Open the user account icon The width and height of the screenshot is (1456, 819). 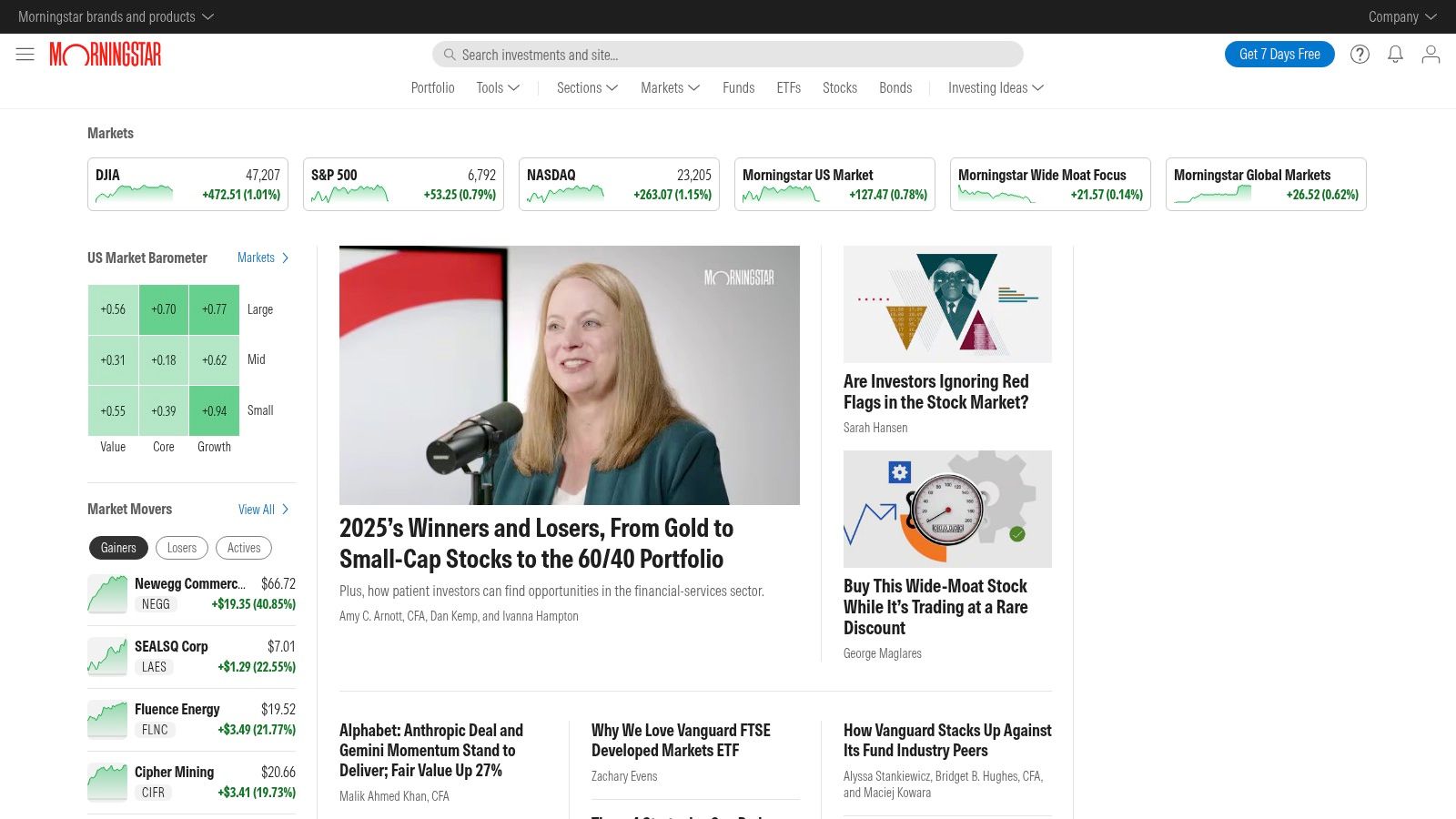[1431, 54]
